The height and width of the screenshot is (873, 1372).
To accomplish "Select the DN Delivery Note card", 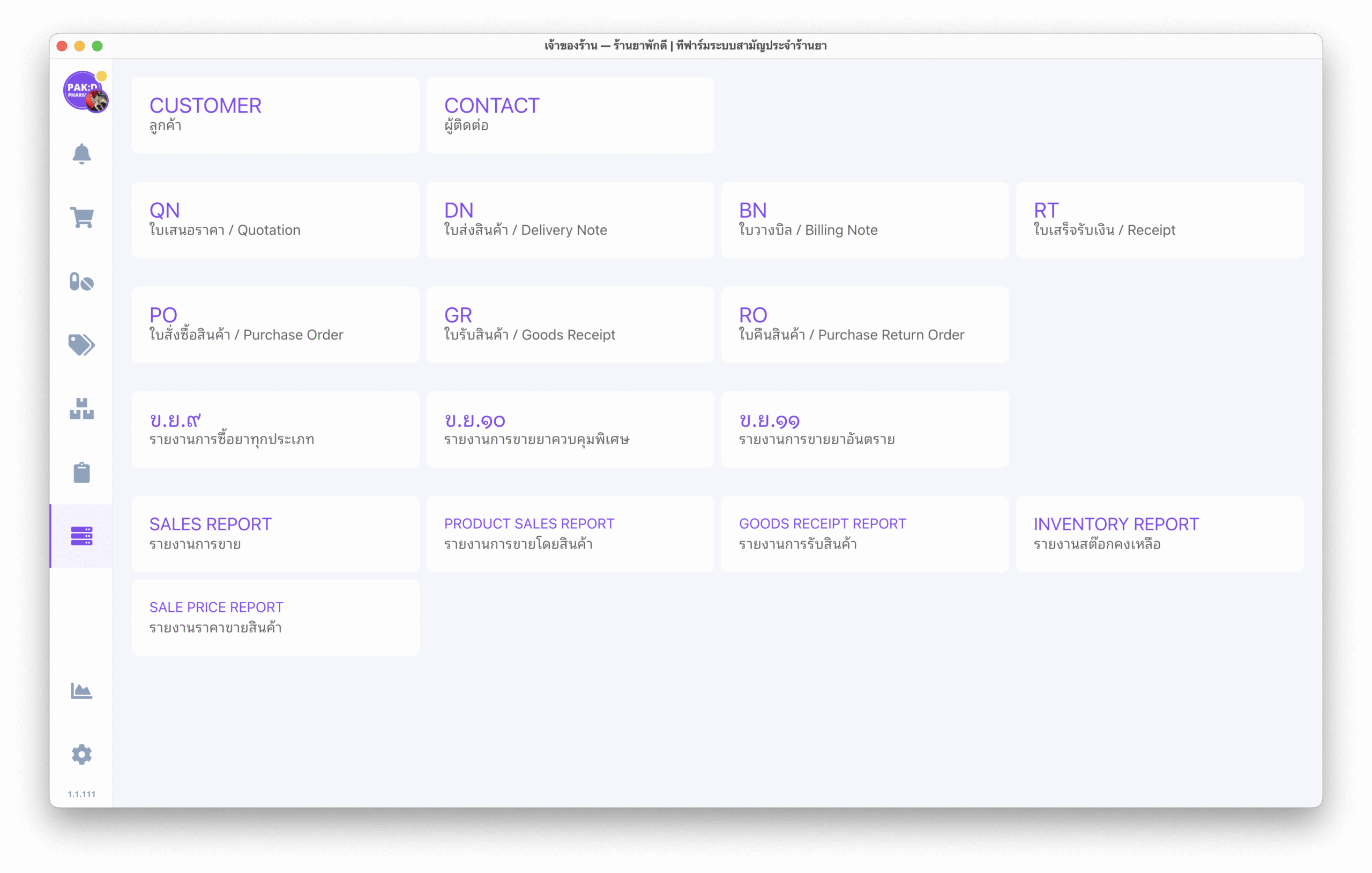I will pos(570,220).
